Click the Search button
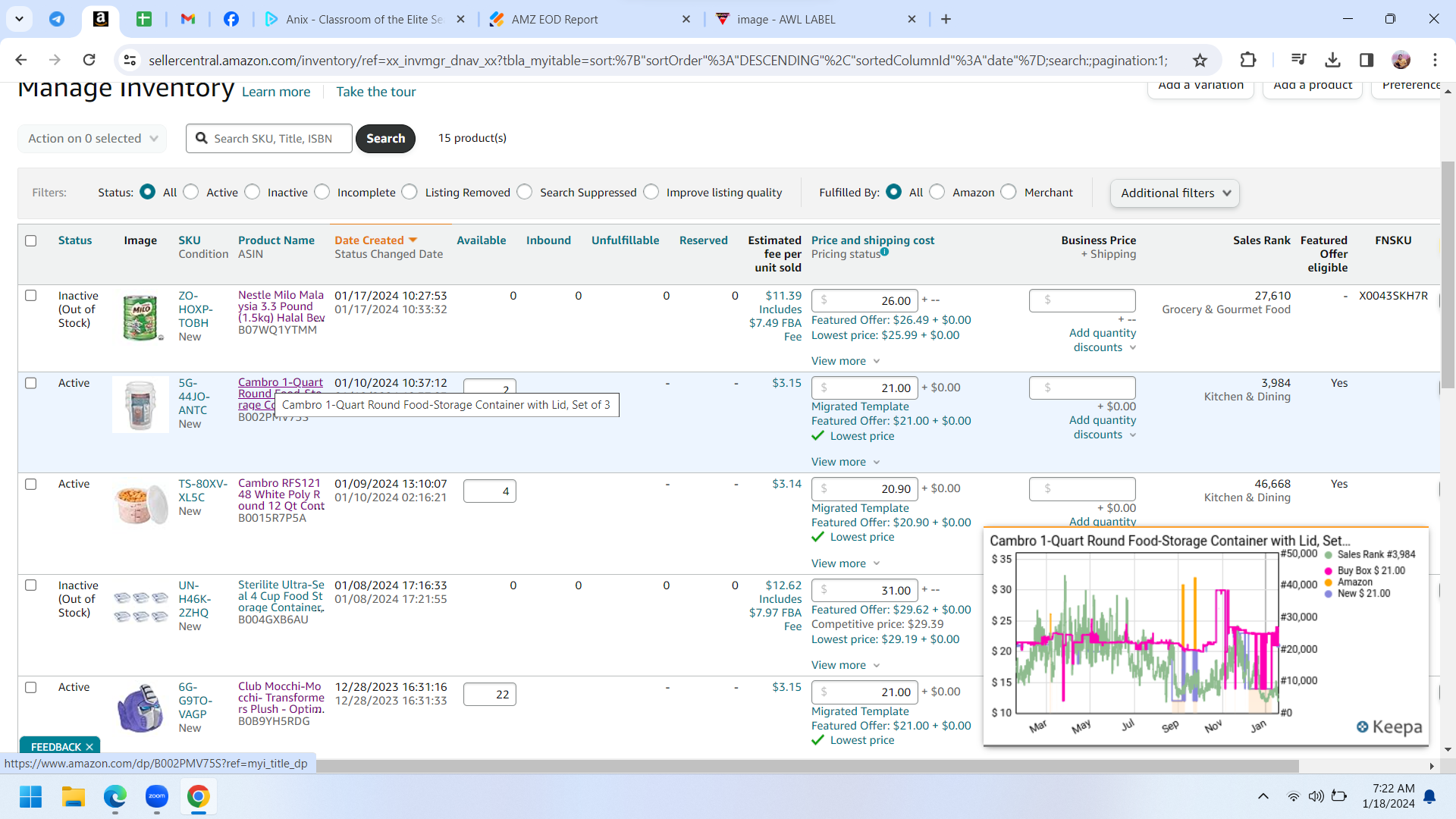This screenshot has width=1456, height=819. [x=385, y=139]
